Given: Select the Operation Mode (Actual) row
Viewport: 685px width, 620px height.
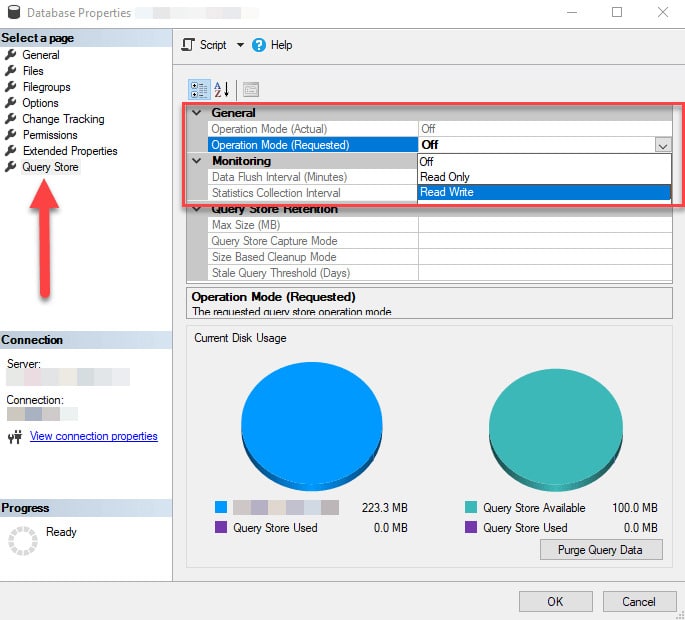Looking at the screenshot, I should pyautogui.click(x=440, y=129).
